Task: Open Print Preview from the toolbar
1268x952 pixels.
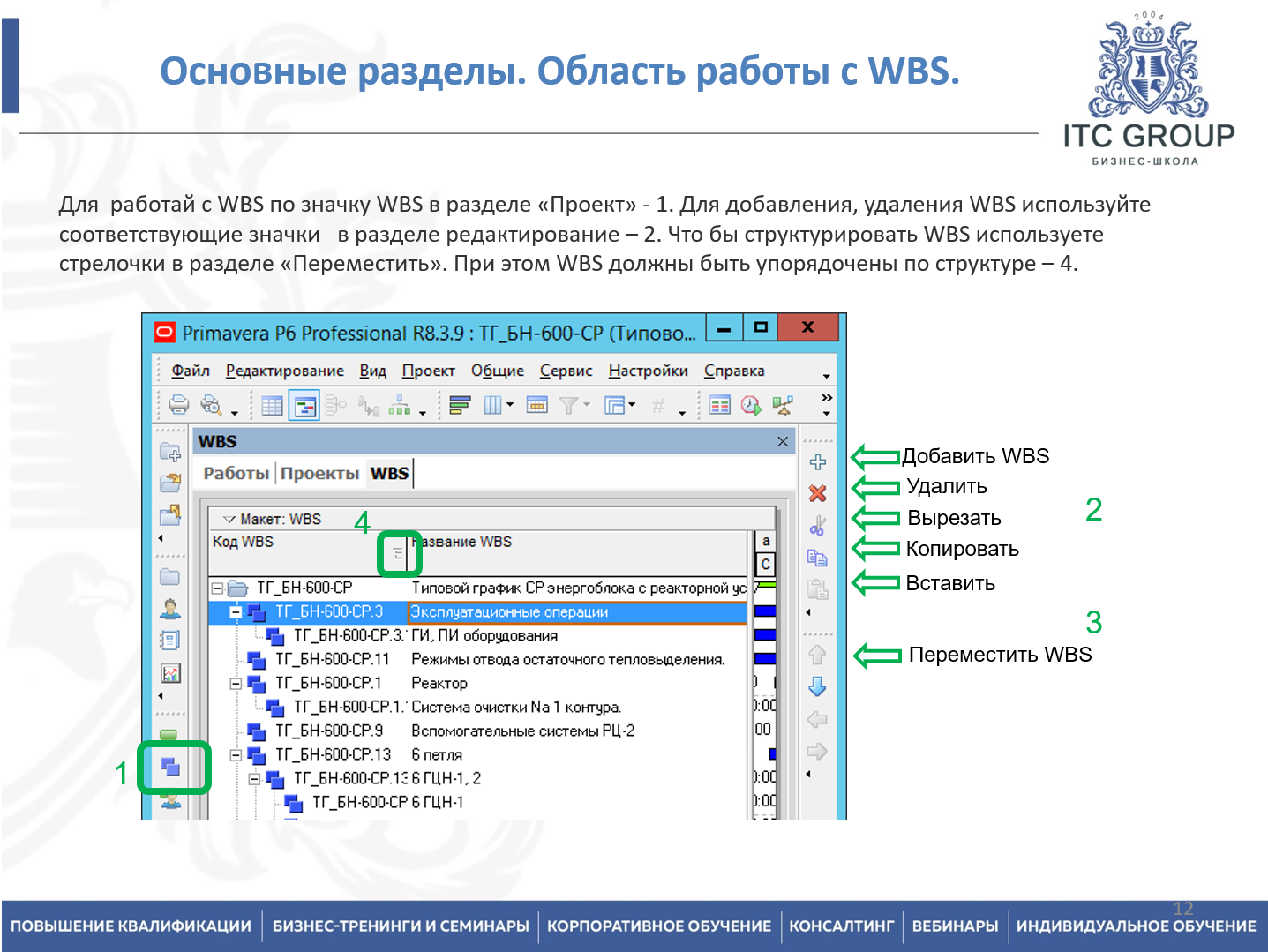Action: pyautogui.click(x=211, y=405)
